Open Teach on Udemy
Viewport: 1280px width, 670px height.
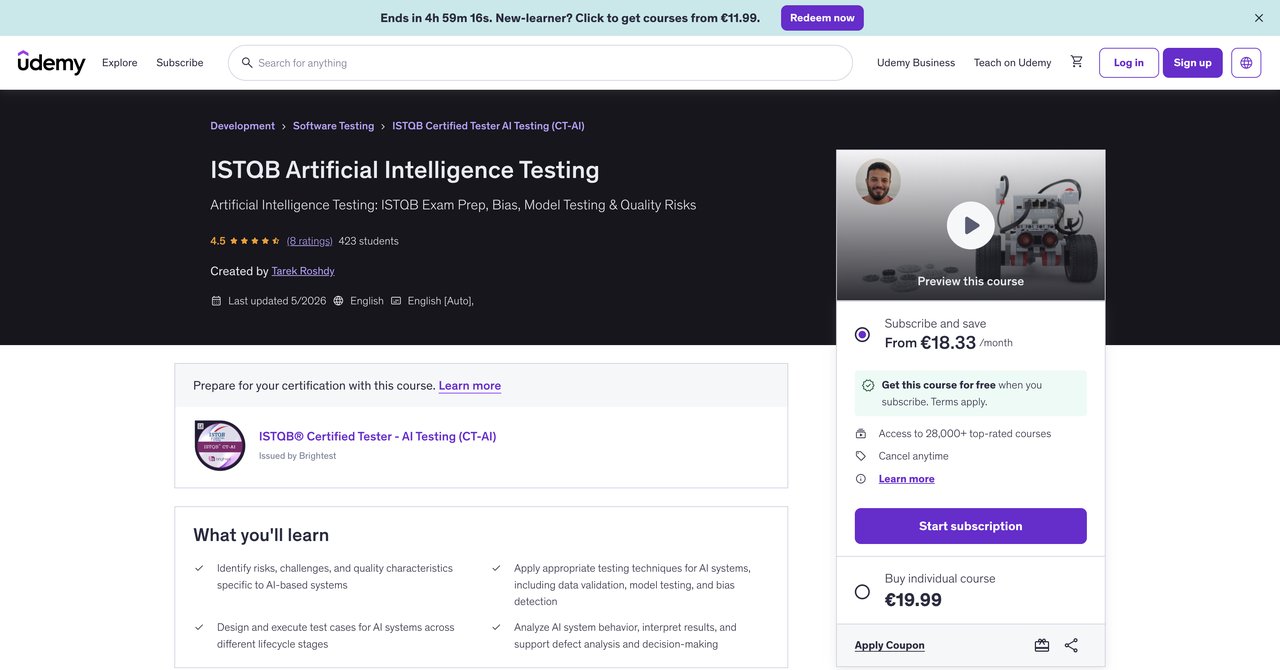pyautogui.click(x=1013, y=63)
